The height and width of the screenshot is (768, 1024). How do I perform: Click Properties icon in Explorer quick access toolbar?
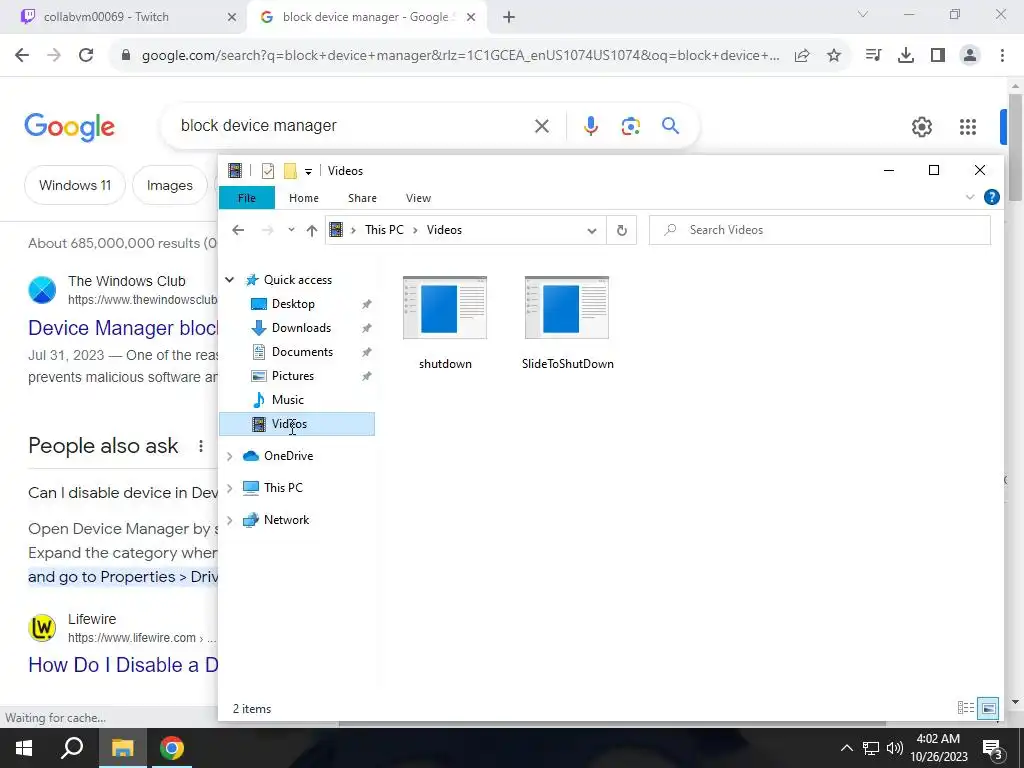point(268,171)
